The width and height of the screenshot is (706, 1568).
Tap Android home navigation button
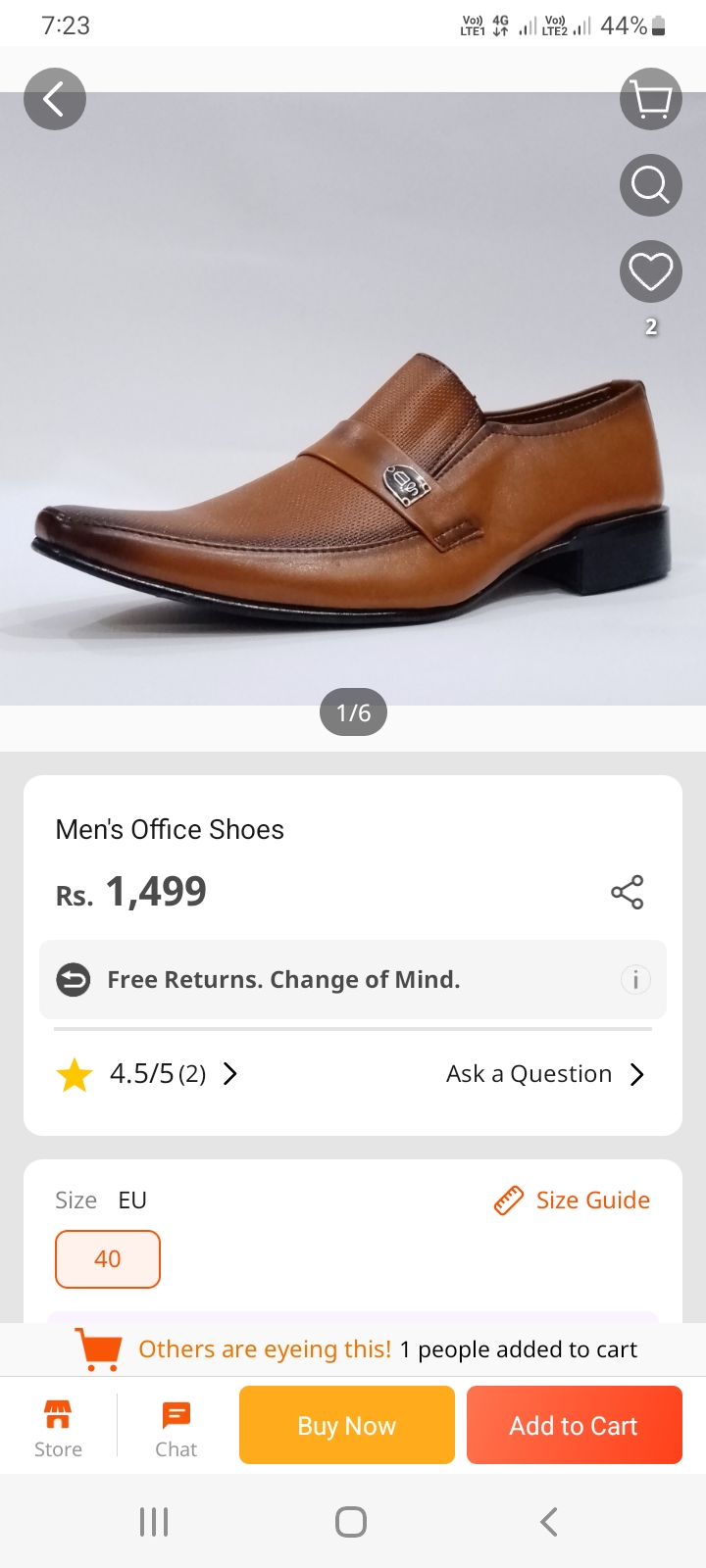tap(351, 1522)
